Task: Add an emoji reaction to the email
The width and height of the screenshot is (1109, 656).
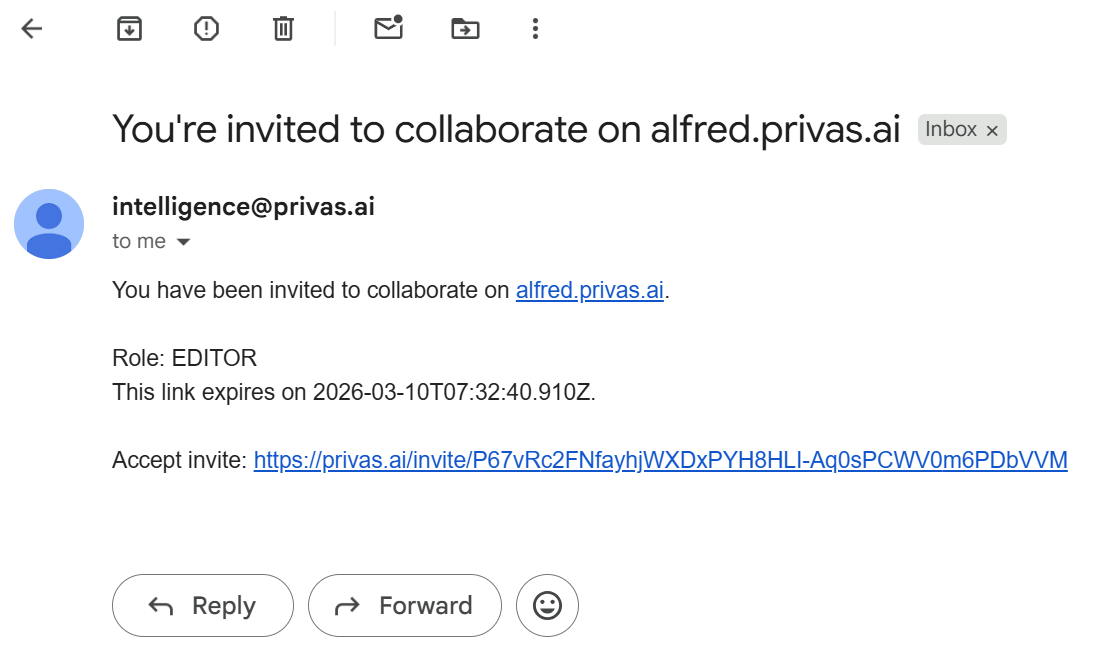Action: (547, 605)
